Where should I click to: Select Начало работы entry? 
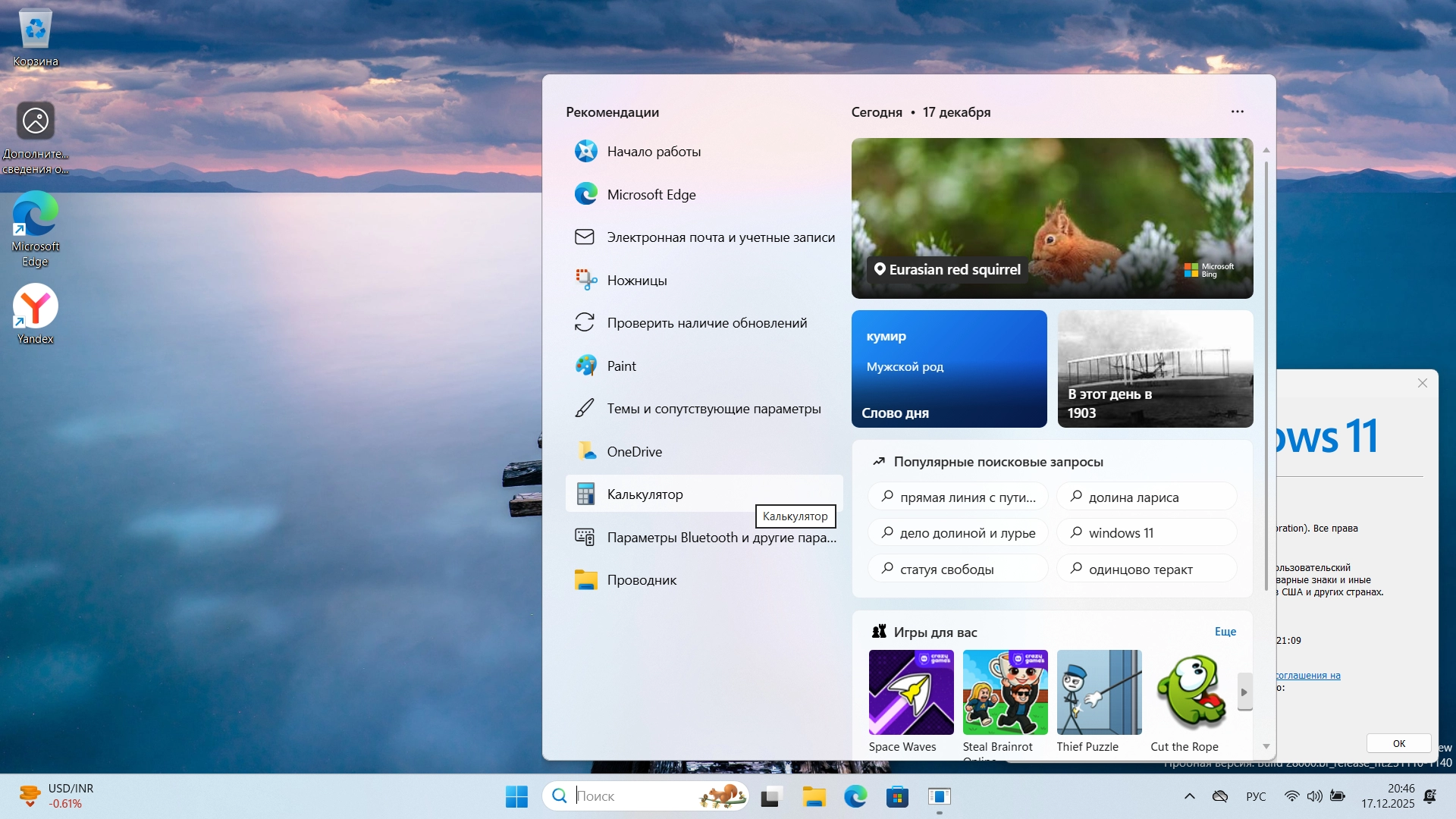point(654,152)
